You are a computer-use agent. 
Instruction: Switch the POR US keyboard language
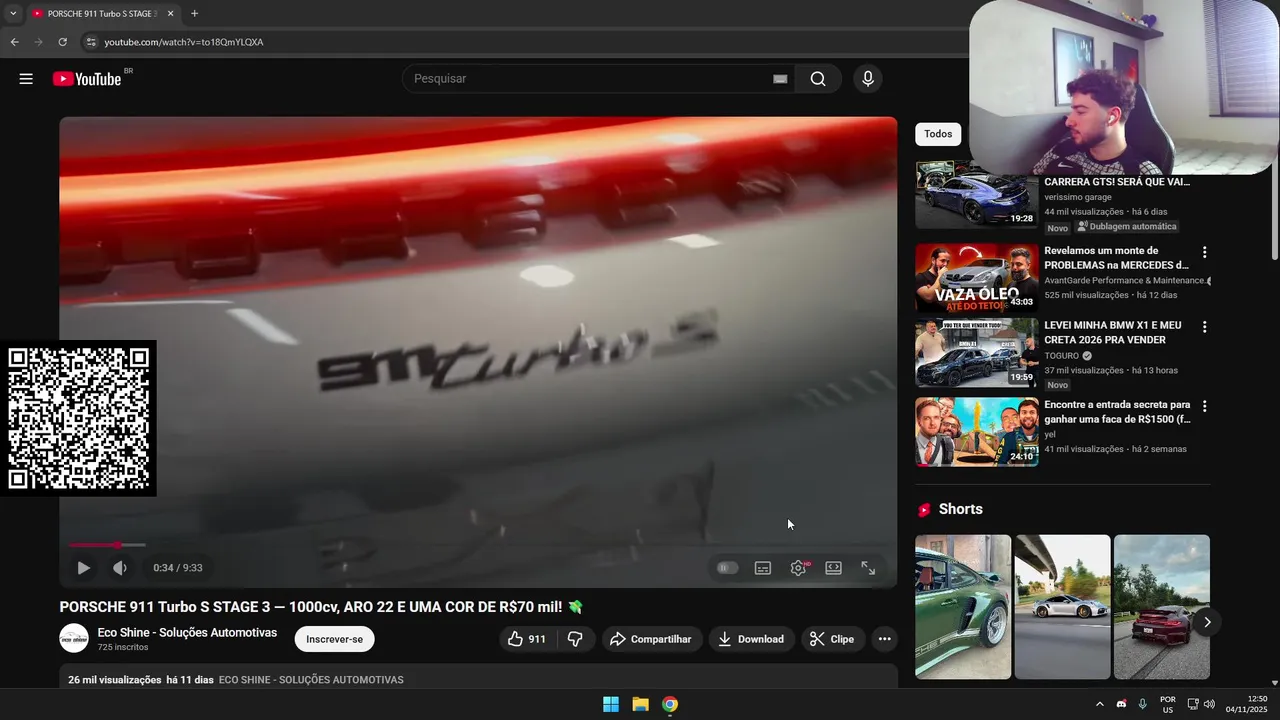coord(1168,704)
